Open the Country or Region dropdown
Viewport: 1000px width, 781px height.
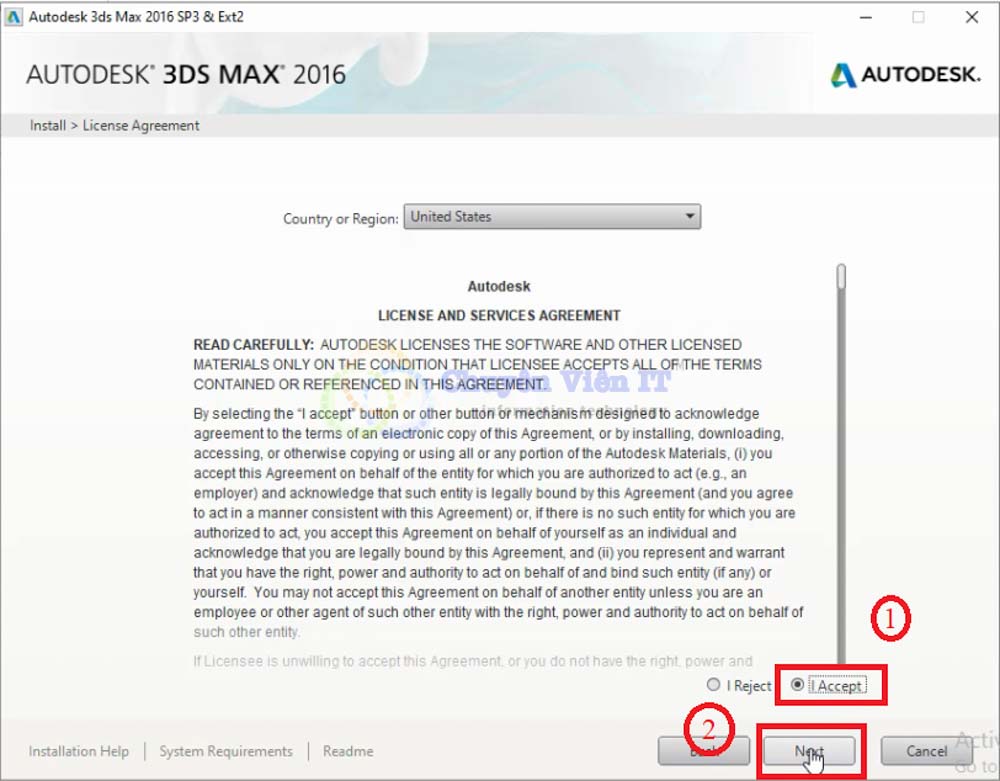click(552, 217)
